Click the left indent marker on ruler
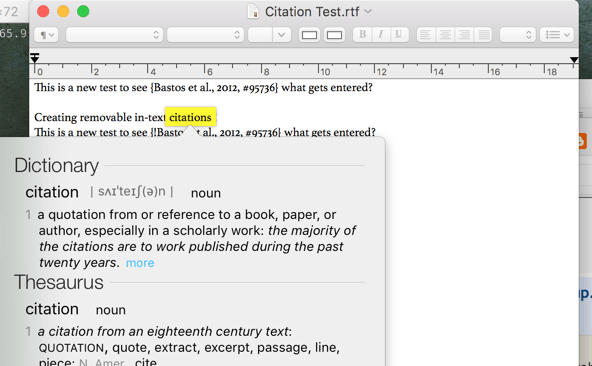This screenshot has width=592, height=366. coord(35,58)
